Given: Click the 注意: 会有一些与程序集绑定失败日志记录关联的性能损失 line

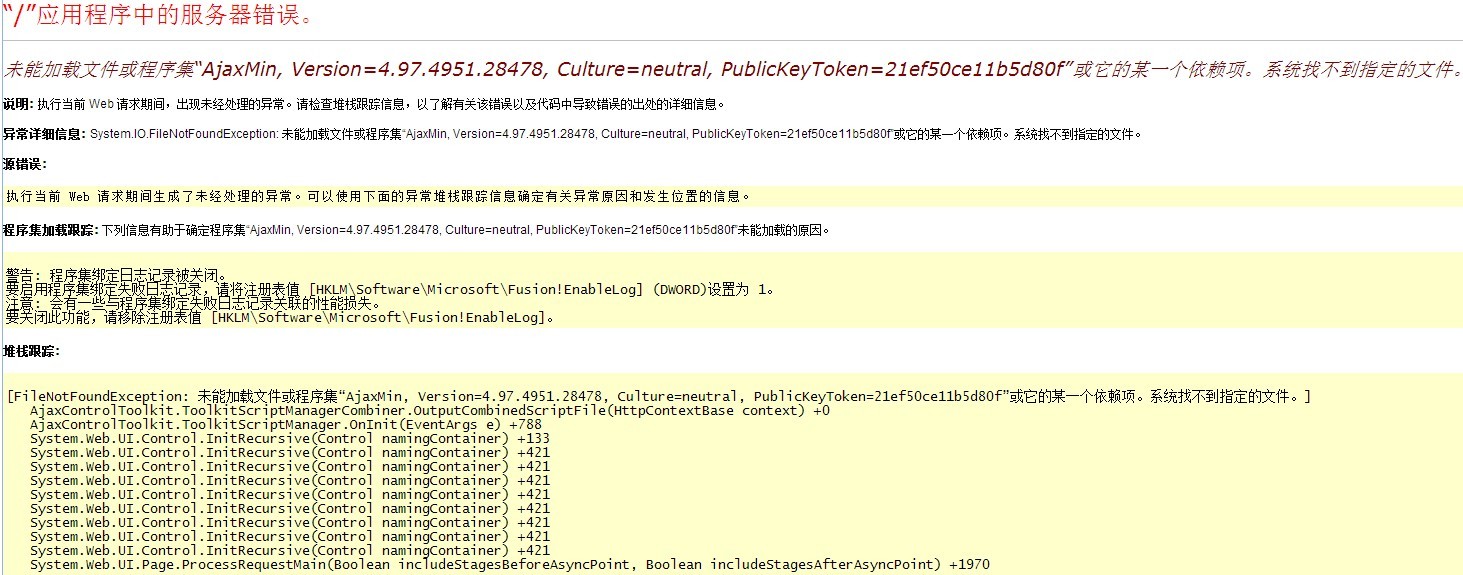Looking at the screenshot, I should point(193,303).
